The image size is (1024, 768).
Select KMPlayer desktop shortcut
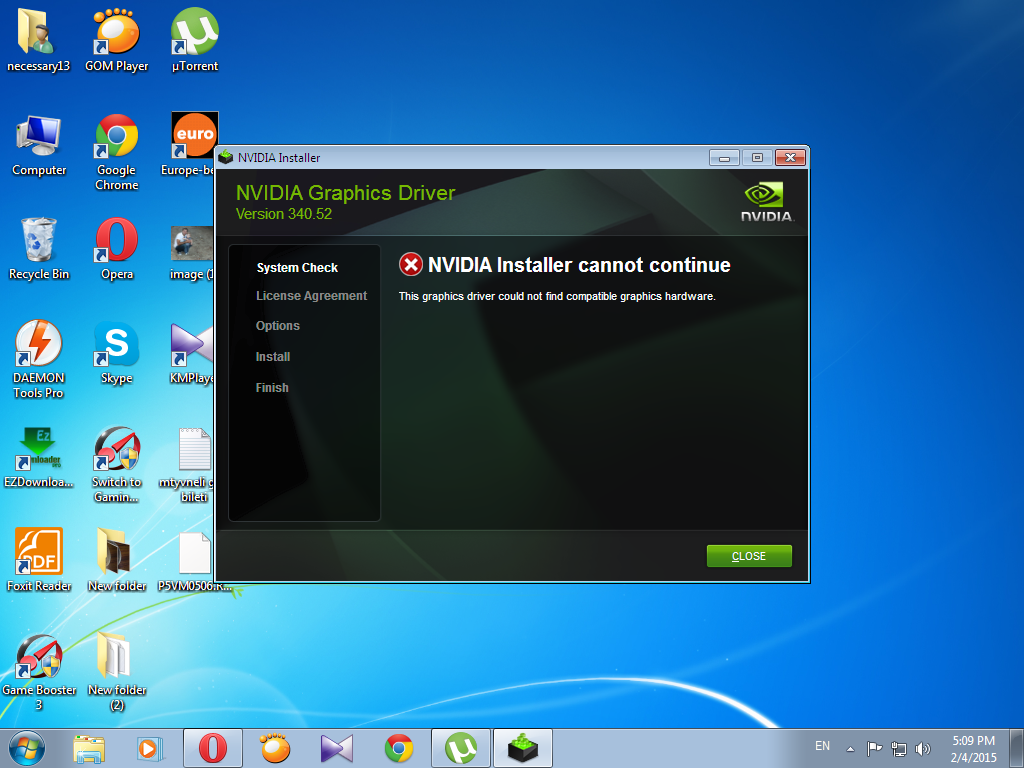pyautogui.click(x=191, y=353)
